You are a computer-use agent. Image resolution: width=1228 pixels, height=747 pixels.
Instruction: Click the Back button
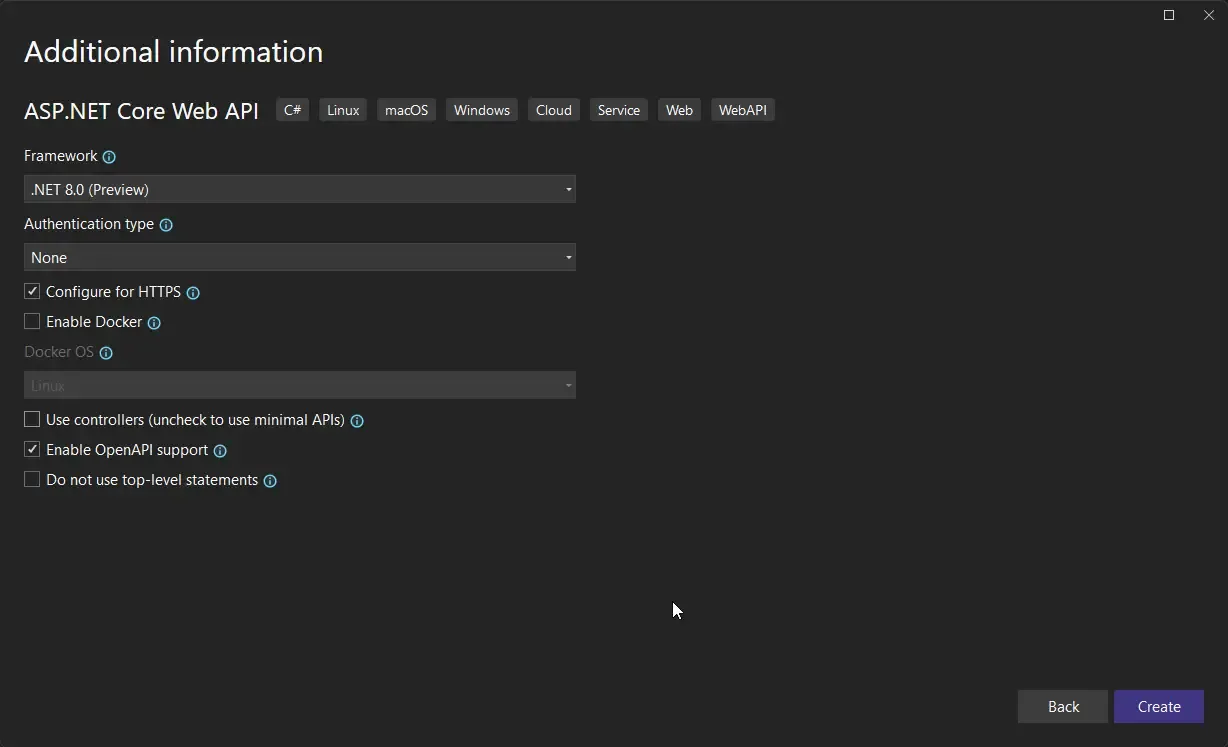[1062, 706]
